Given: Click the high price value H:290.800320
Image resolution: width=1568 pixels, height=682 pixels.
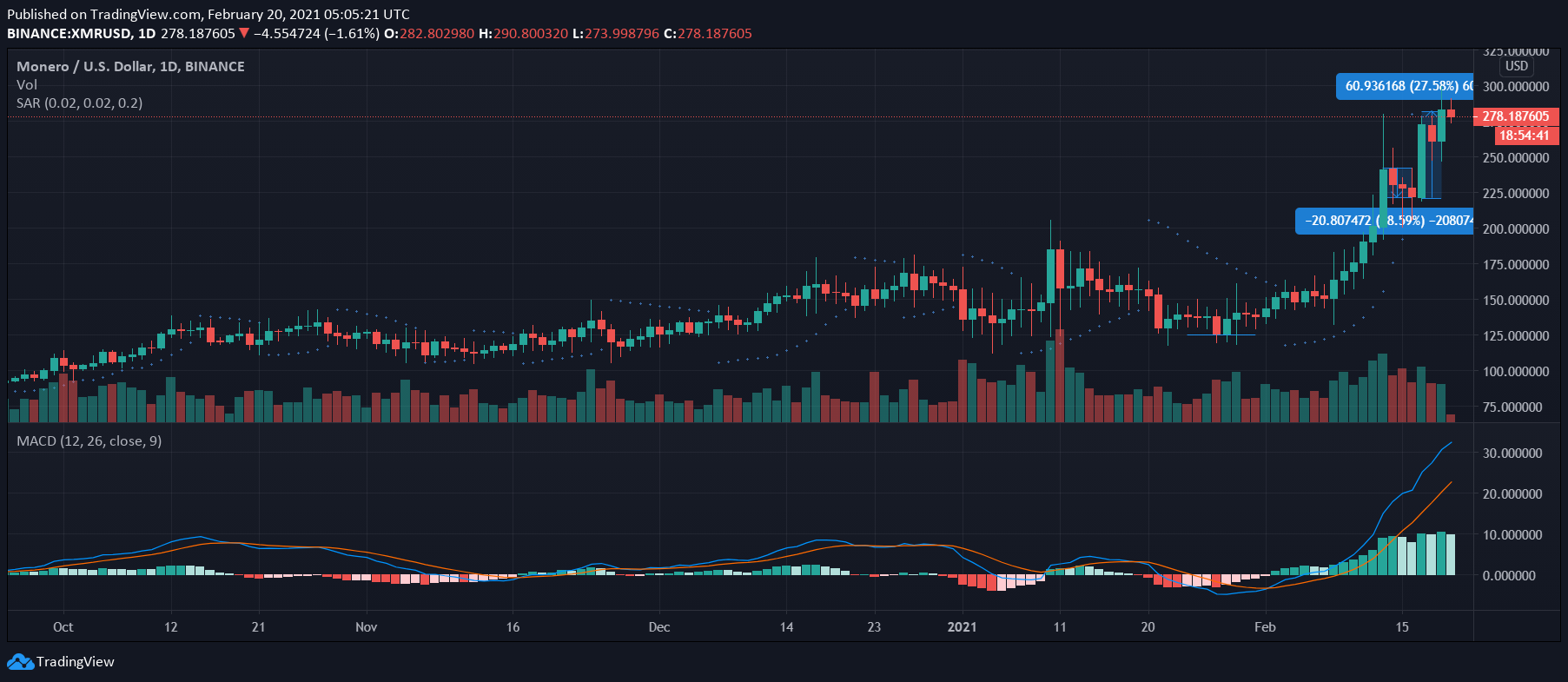Looking at the screenshot, I should coord(524,34).
